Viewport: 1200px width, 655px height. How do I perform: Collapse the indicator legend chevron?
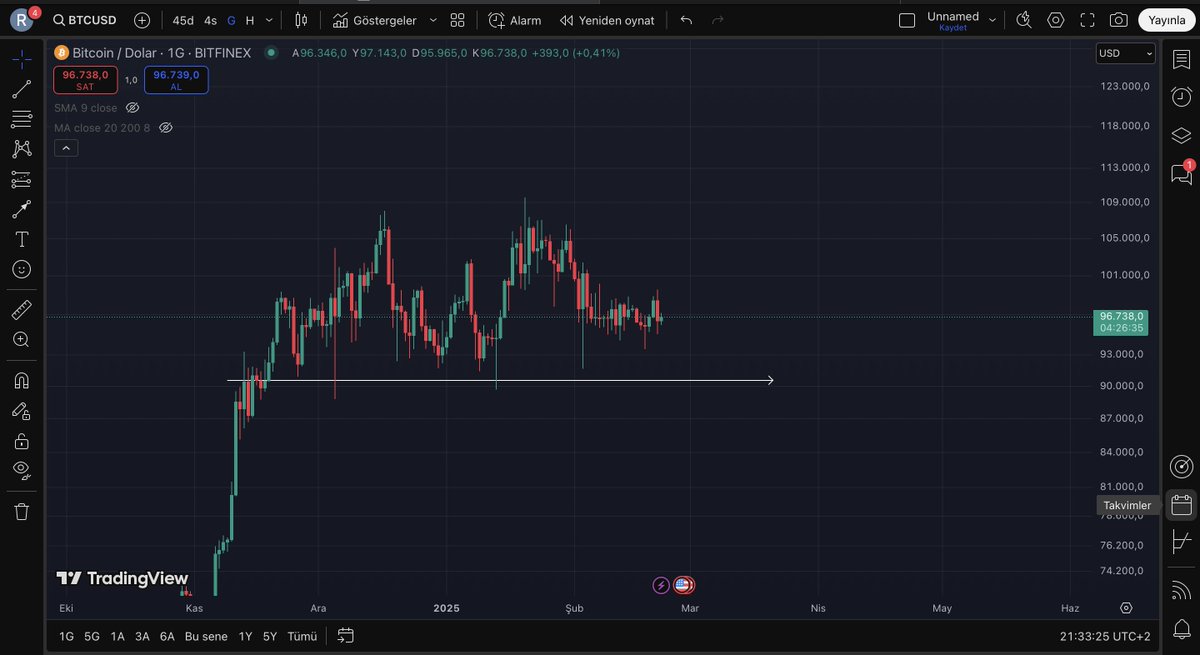click(x=66, y=148)
